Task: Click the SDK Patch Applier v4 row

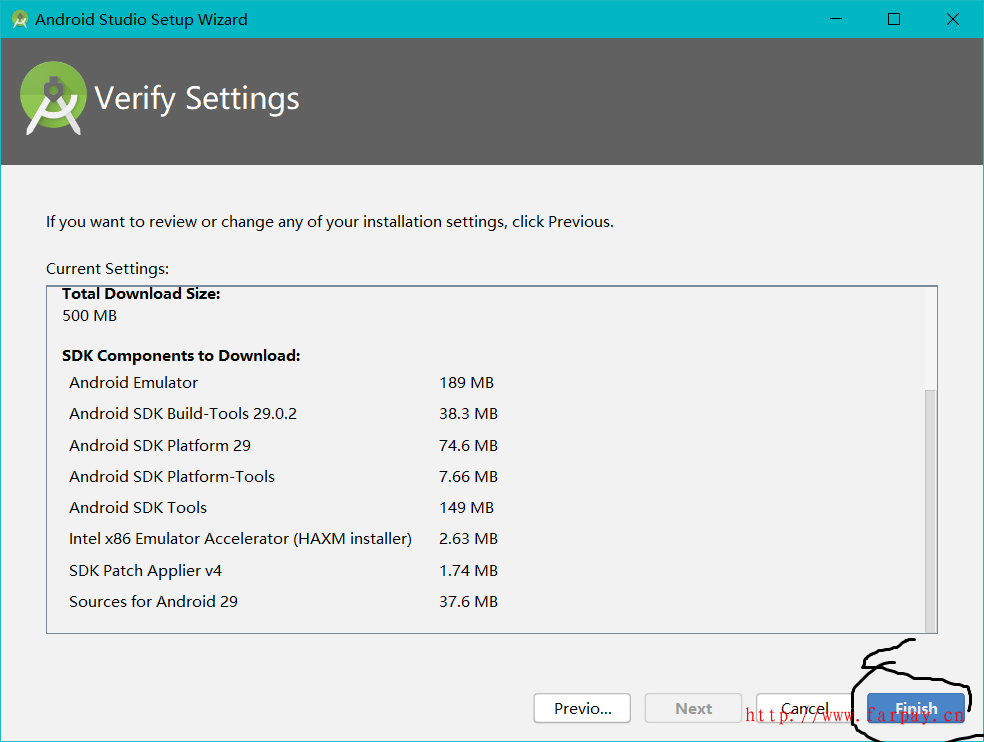Action: click(145, 570)
